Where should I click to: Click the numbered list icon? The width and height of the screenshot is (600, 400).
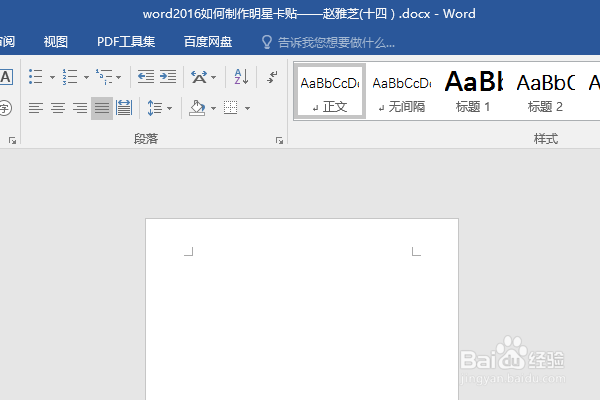coord(70,77)
